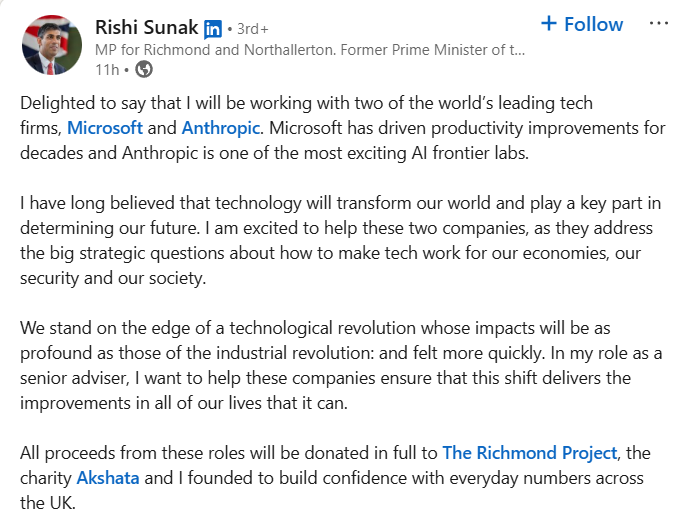690x518 pixels.
Task: Click the plus icon on Follow
Action: pos(548,23)
